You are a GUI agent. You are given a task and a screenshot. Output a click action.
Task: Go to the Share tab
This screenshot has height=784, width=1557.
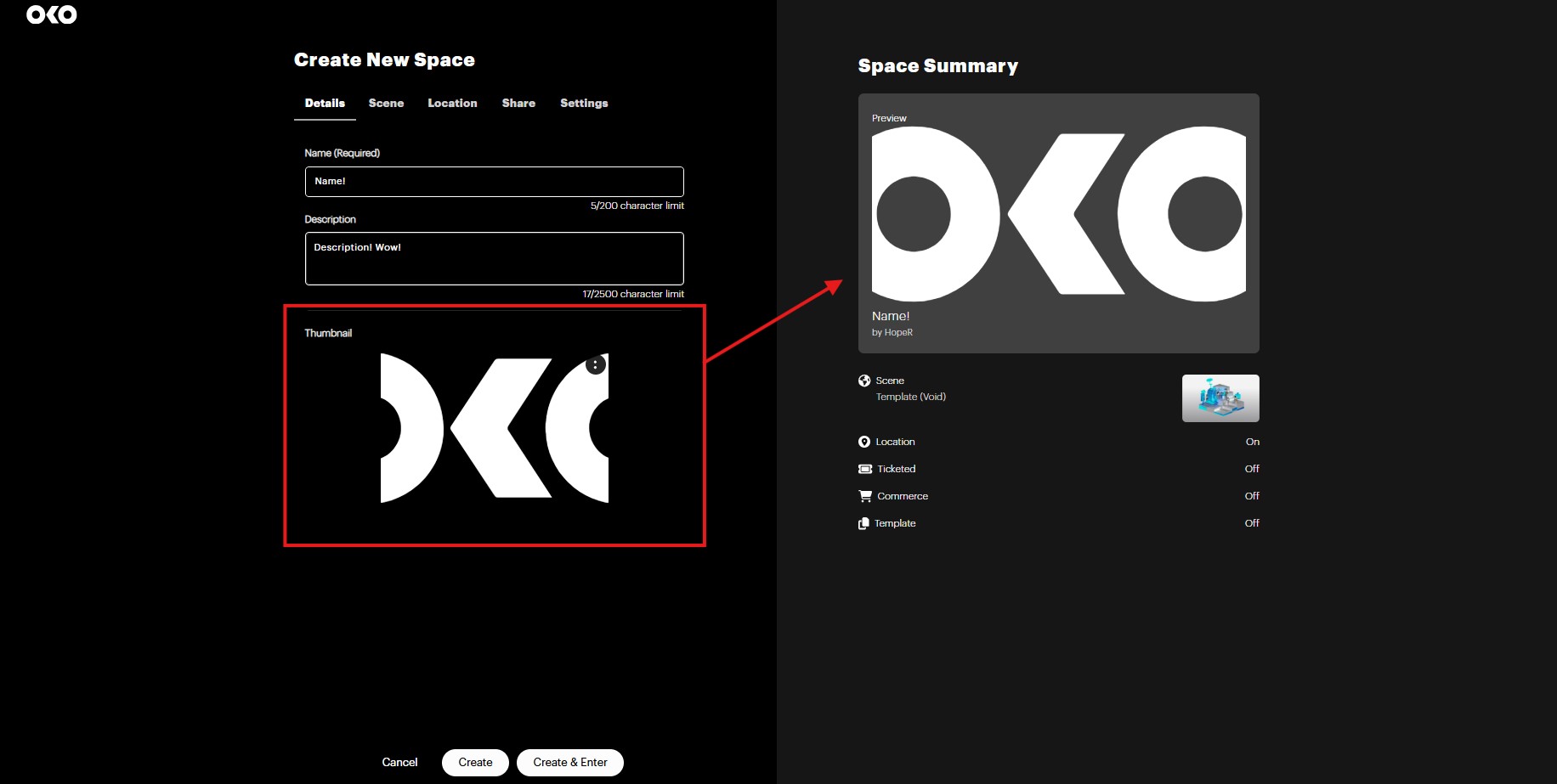pos(518,103)
